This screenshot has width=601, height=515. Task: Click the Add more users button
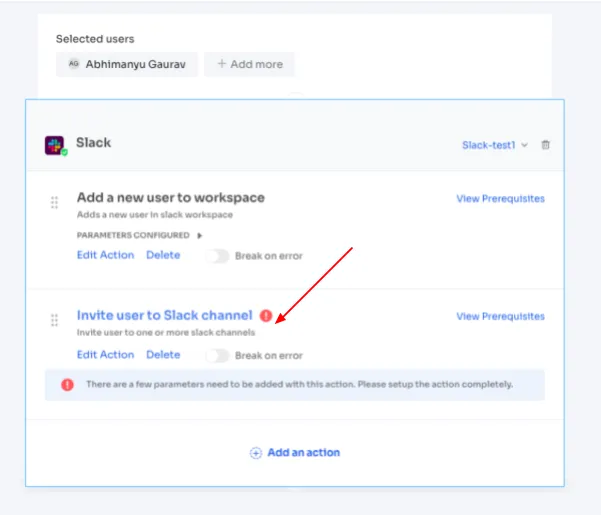(x=250, y=64)
